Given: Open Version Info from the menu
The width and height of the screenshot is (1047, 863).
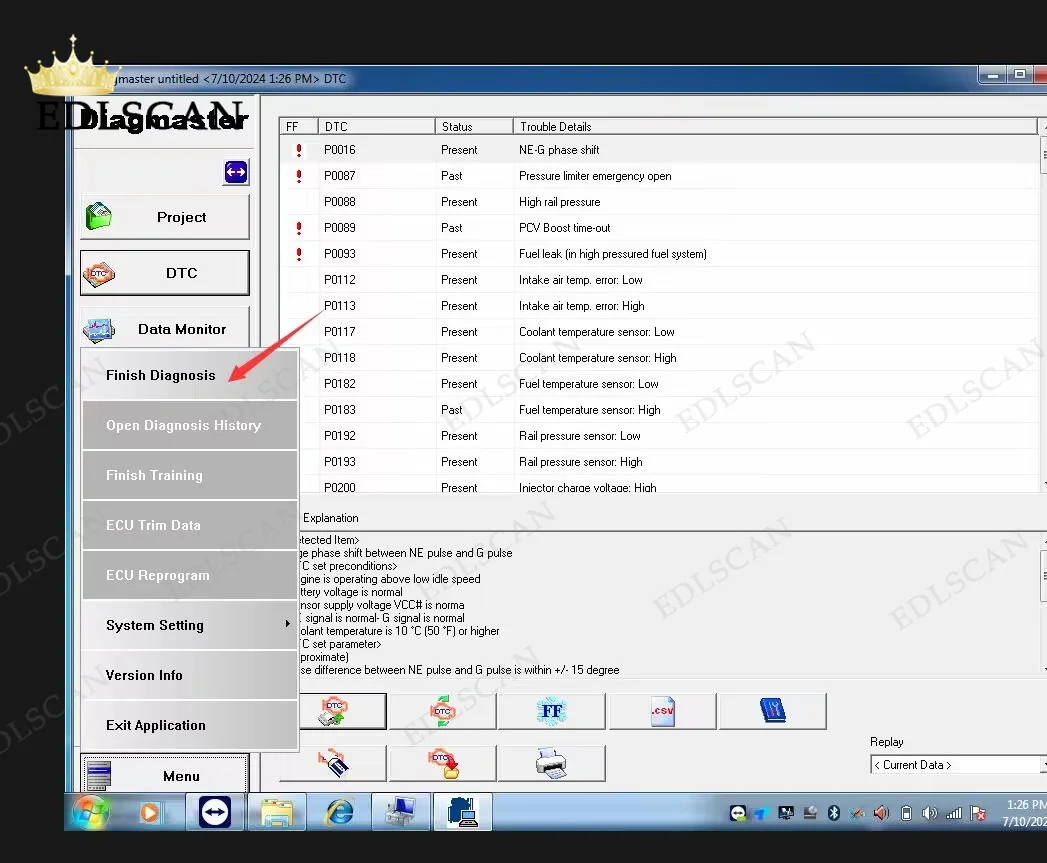Looking at the screenshot, I should point(190,675).
